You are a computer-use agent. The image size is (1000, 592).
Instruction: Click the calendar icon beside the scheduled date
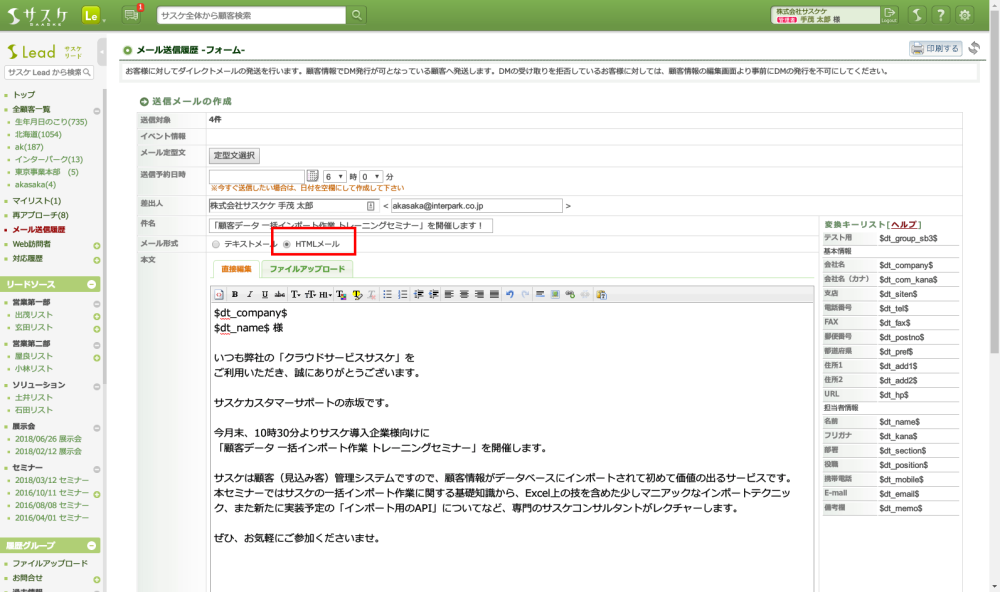click(312, 176)
